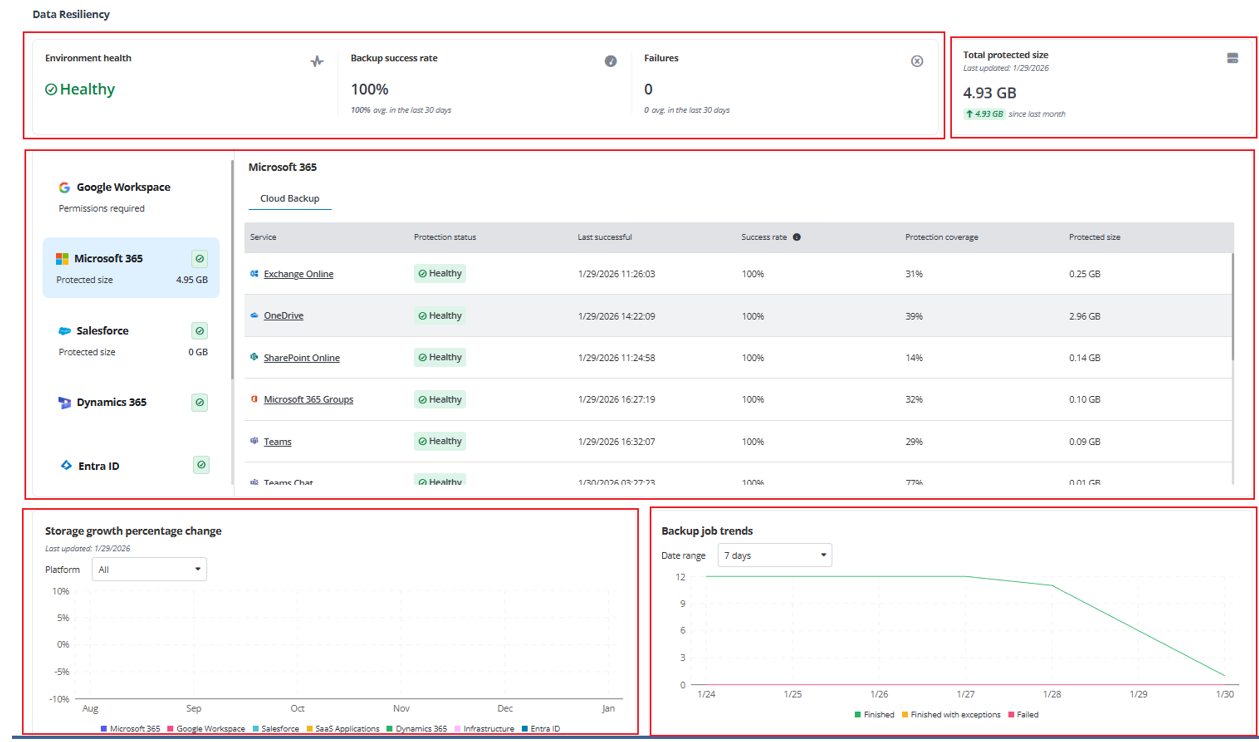The image size is (1259, 742).
Task: Click the Microsoft 365 Groups service icon
Action: (255, 400)
